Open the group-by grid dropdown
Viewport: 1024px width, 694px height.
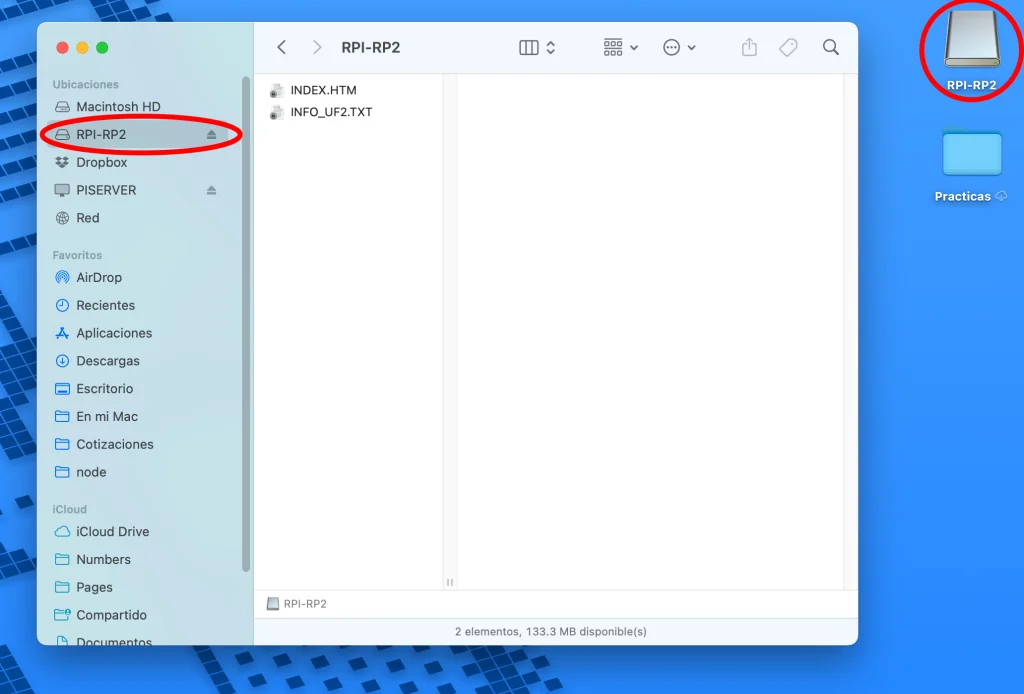(620, 47)
